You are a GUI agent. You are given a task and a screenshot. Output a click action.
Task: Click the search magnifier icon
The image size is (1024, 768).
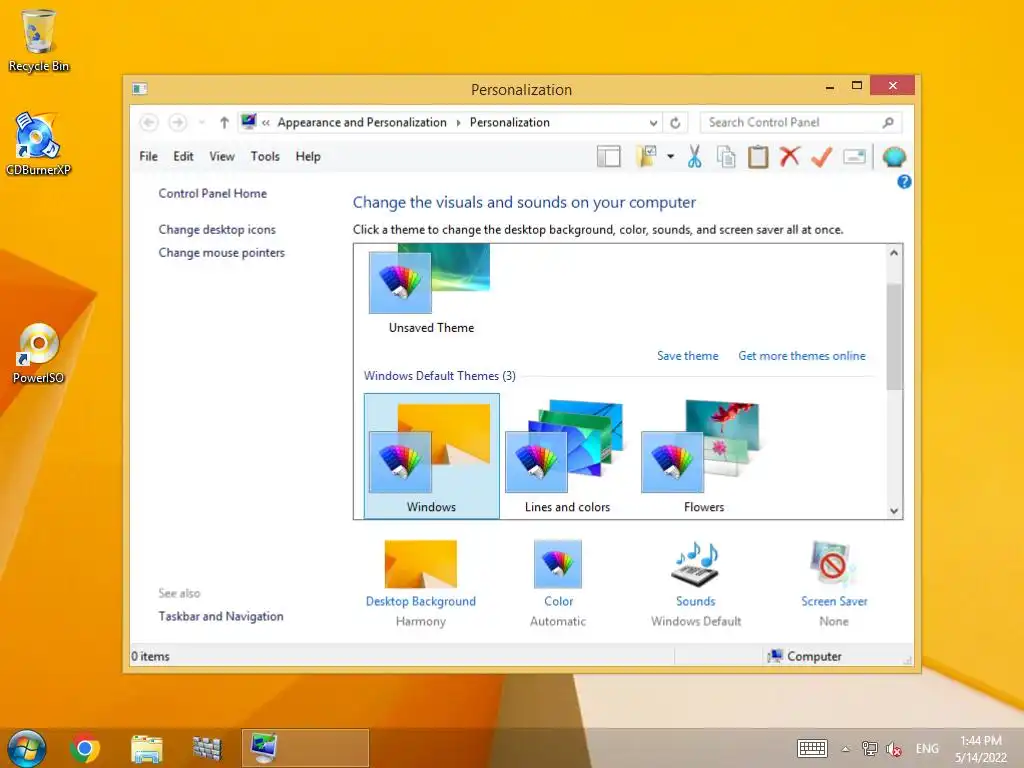pyautogui.click(x=888, y=122)
